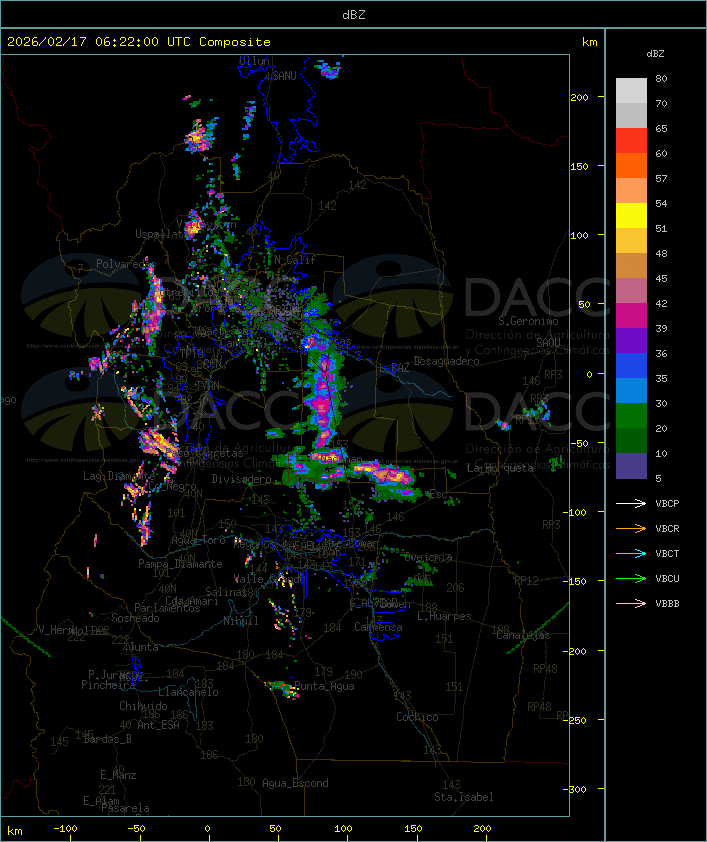Pick the purple 36–39 dBZ swatch
Screen dimensions: 707x842
[x=631, y=340]
